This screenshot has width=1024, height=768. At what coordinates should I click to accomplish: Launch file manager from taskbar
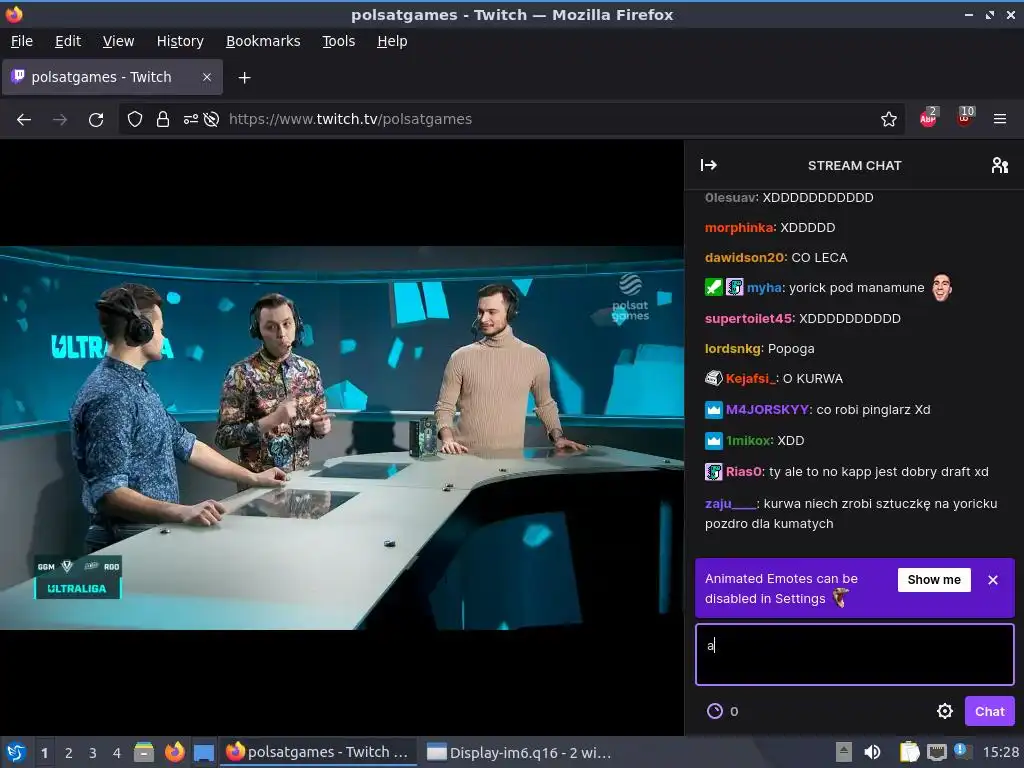coord(144,752)
